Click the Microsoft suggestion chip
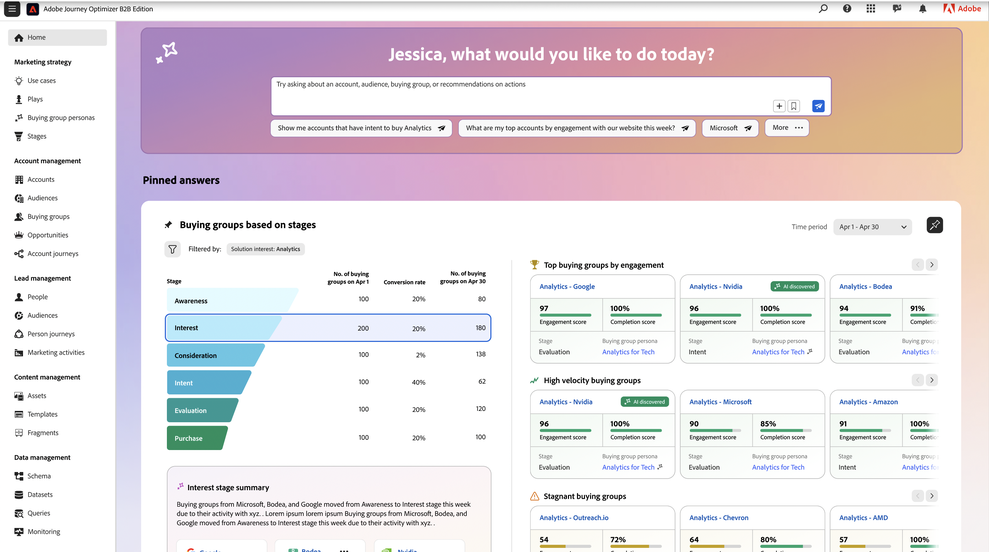Screen dimensions: 989x552 [x=730, y=128]
